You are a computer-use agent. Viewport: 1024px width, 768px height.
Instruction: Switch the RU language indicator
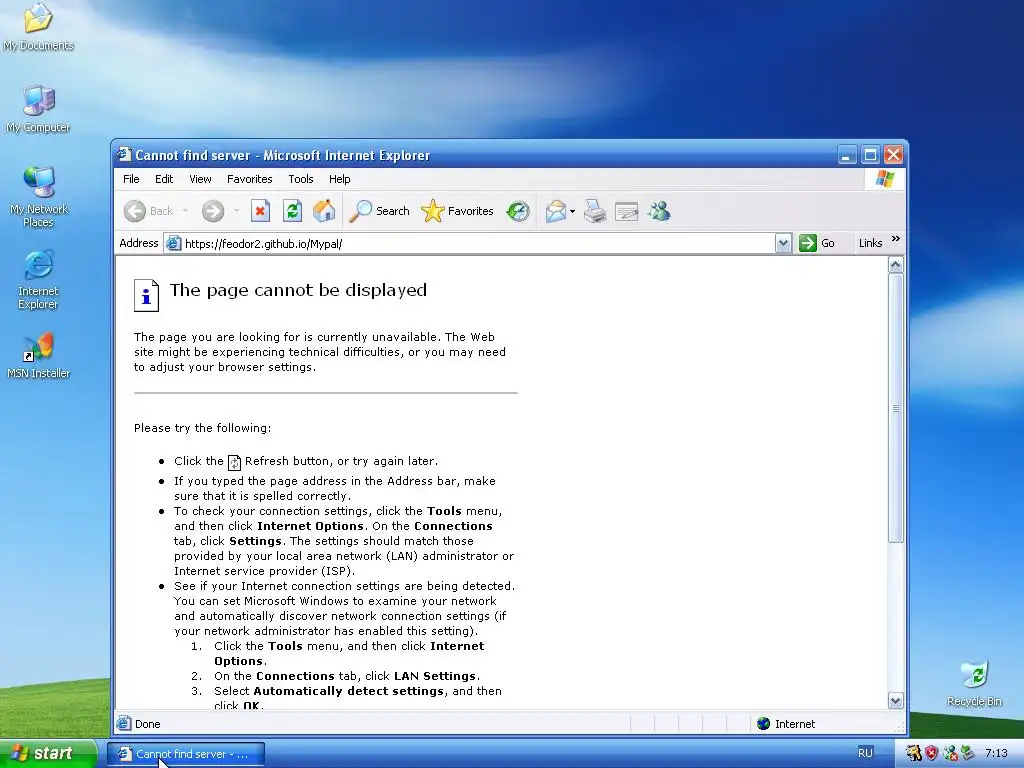click(x=865, y=753)
